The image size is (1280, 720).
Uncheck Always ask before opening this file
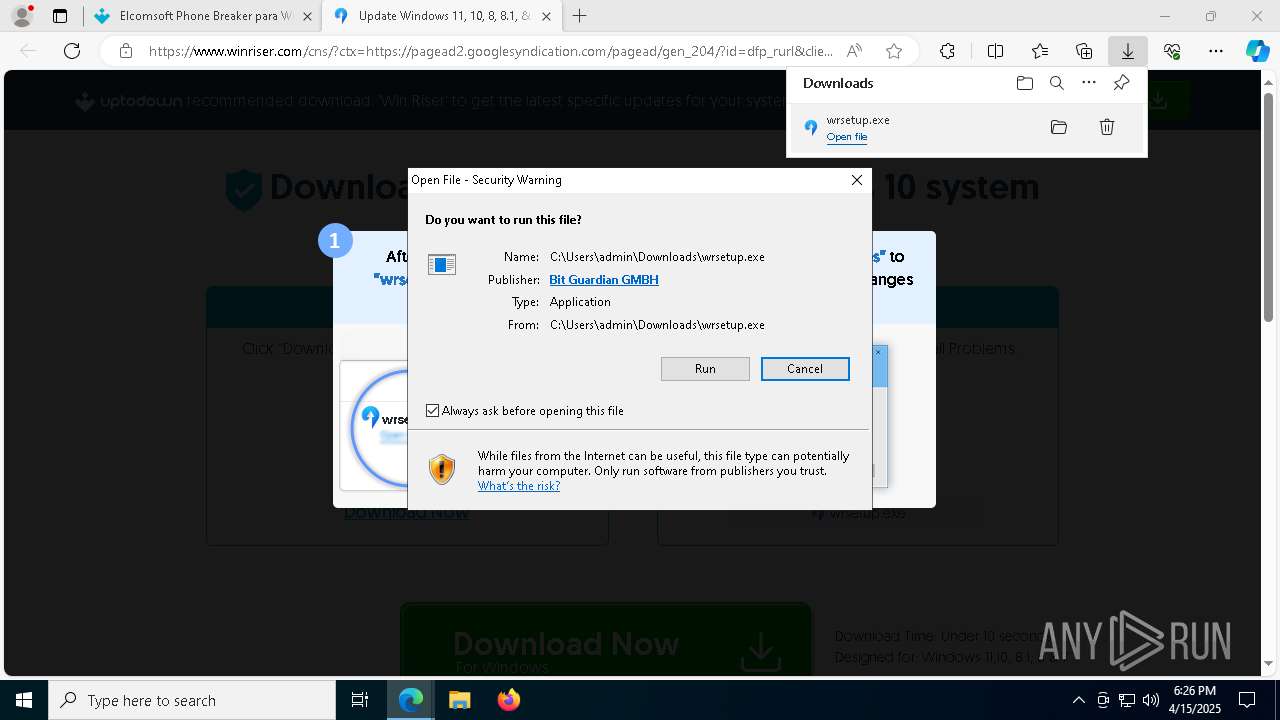[432, 411]
